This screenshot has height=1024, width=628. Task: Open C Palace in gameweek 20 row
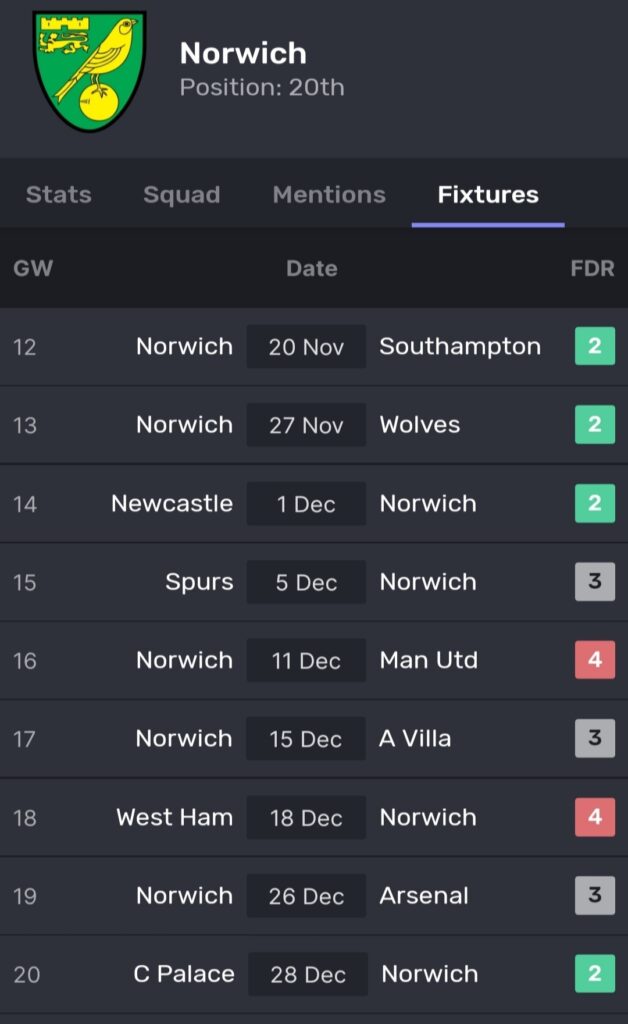coord(184,974)
